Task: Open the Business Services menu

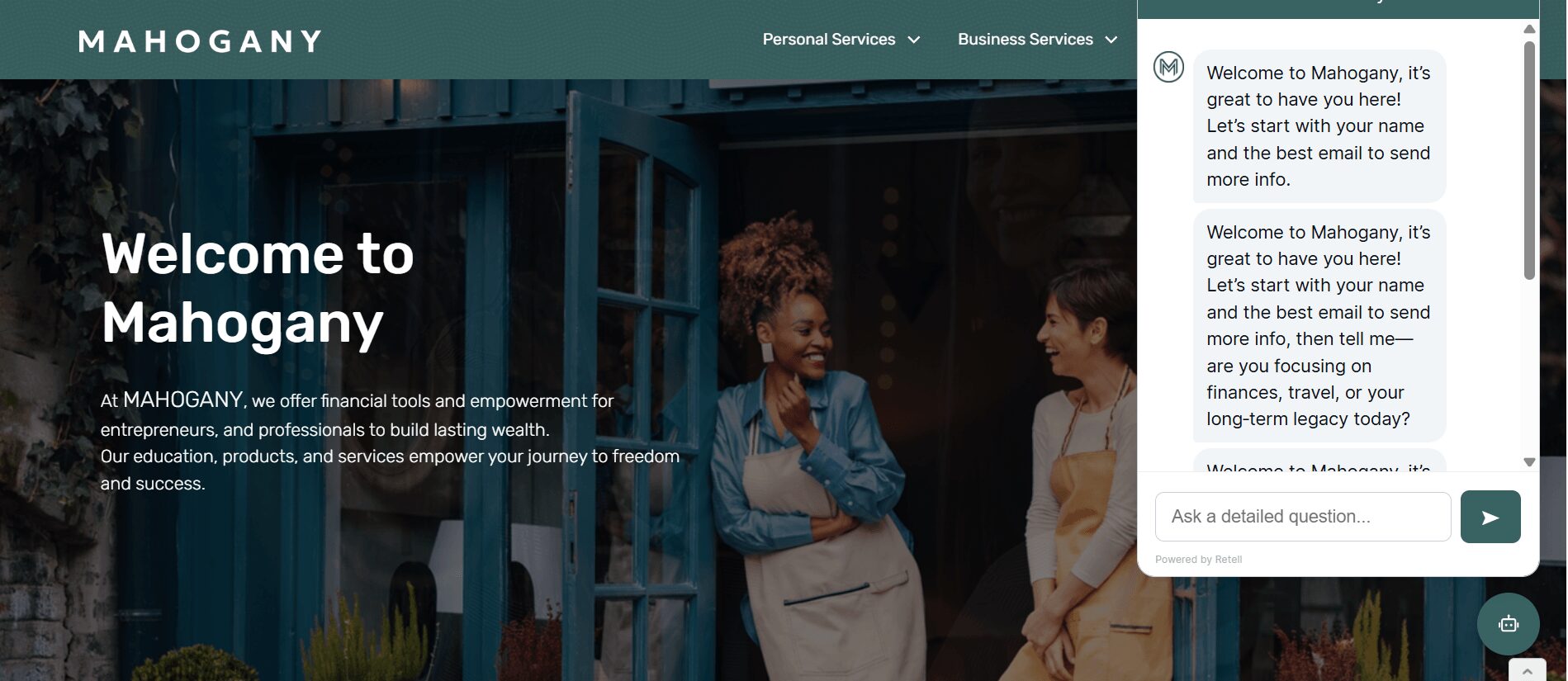Action: [1025, 40]
